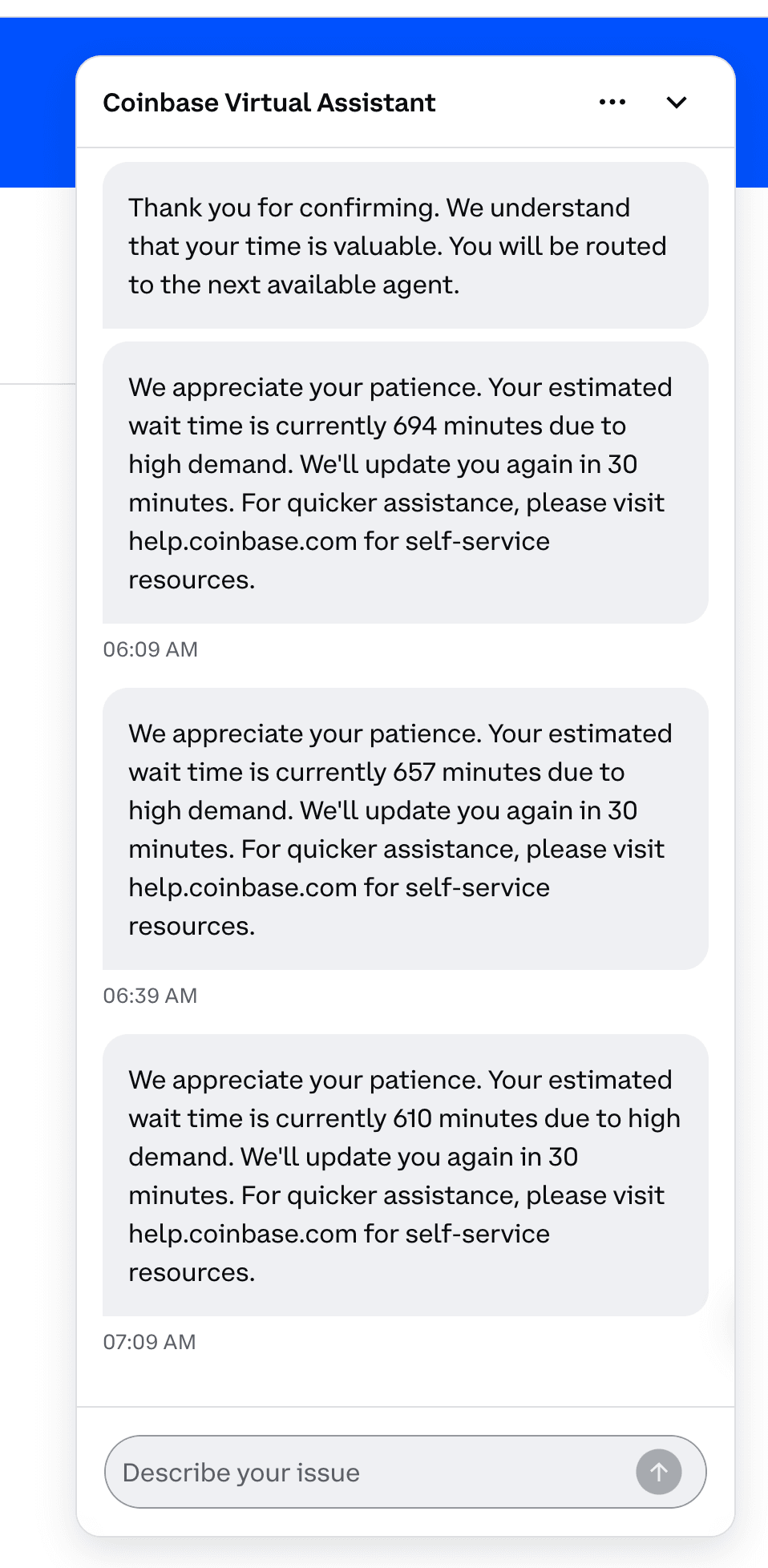Image resolution: width=768 pixels, height=1568 pixels.
Task: Collapse the chat with the chevron
Action: [x=677, y=103]
